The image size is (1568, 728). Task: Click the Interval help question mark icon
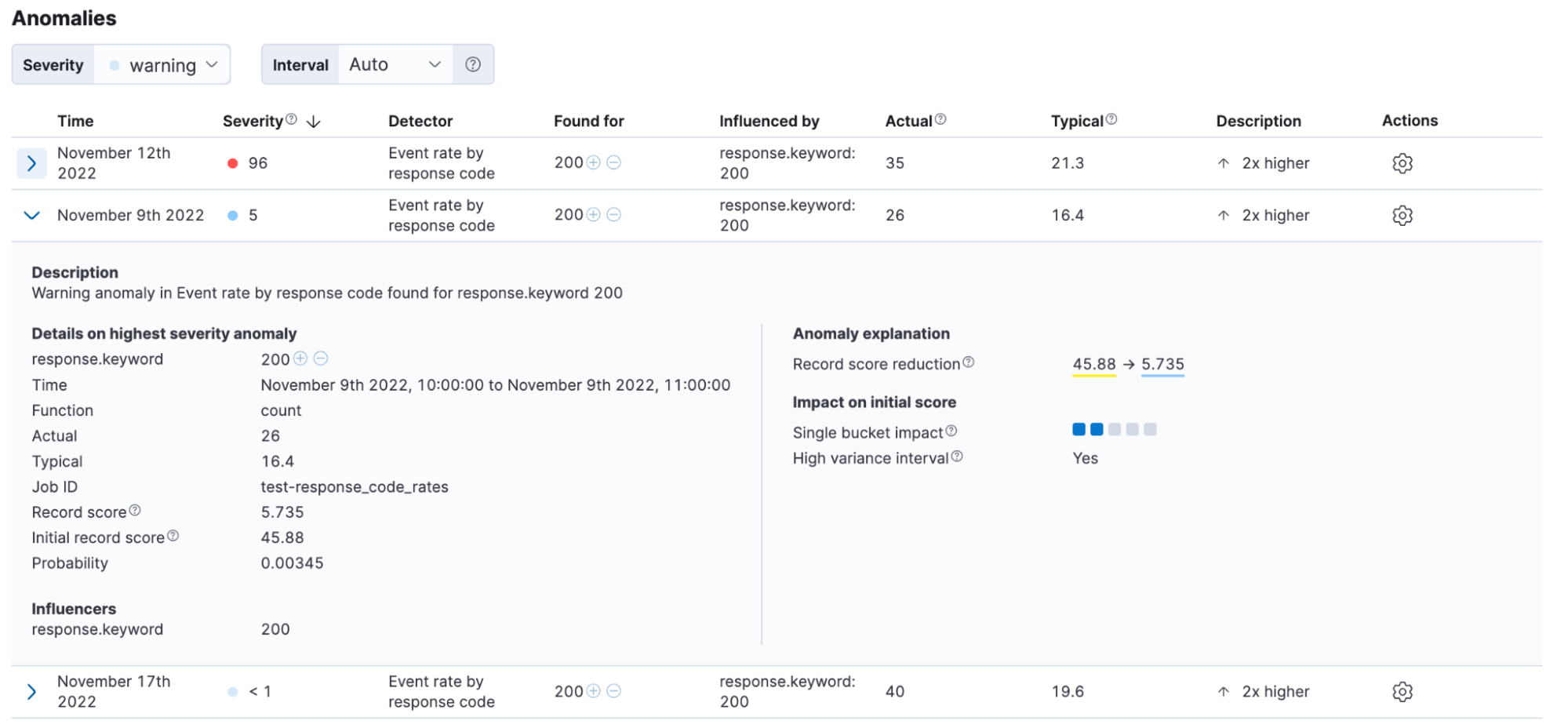tap(473, 64)
